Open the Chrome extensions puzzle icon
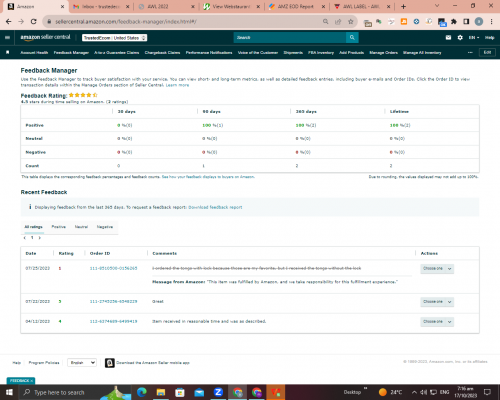Screen dimensions: 500x400 coord(454,22)
